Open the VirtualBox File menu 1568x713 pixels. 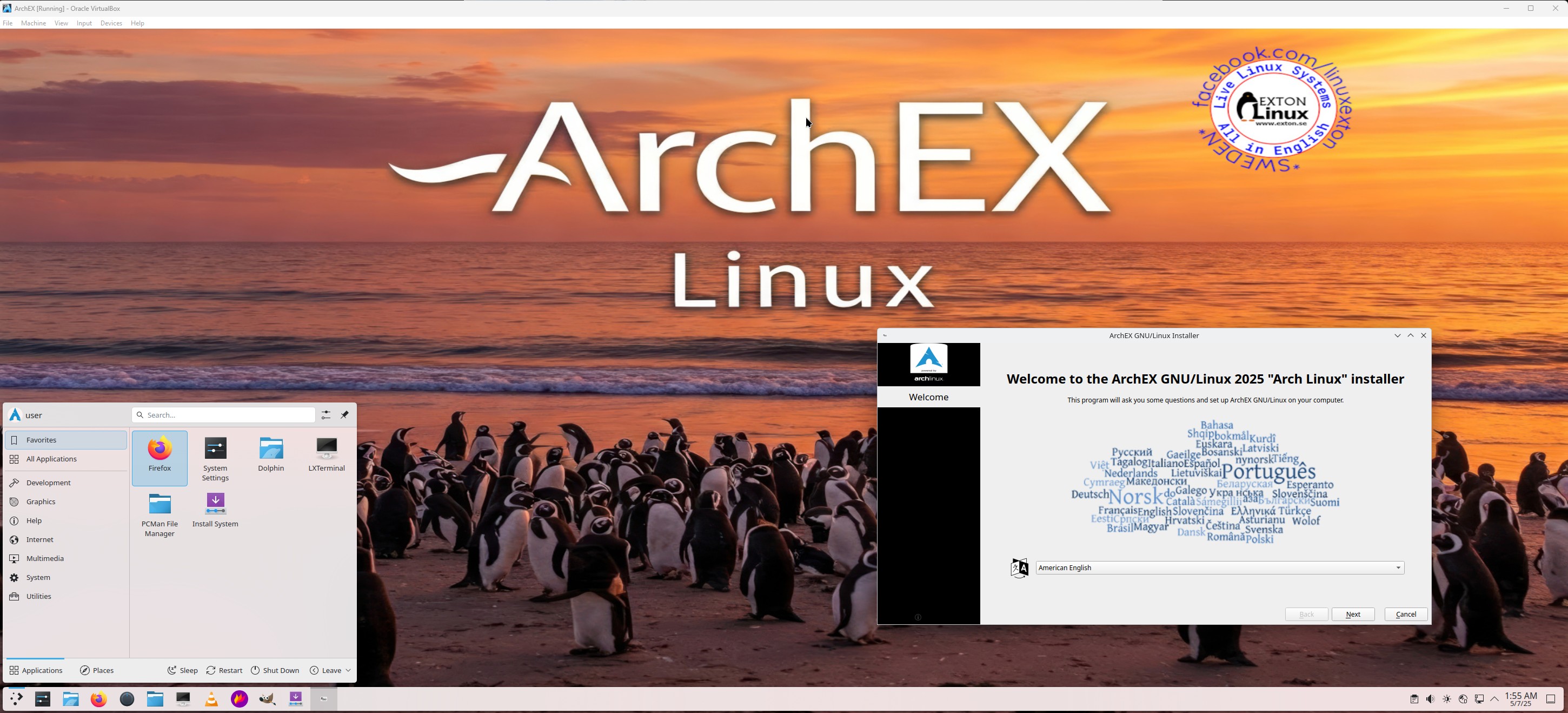tap(8, 23)
